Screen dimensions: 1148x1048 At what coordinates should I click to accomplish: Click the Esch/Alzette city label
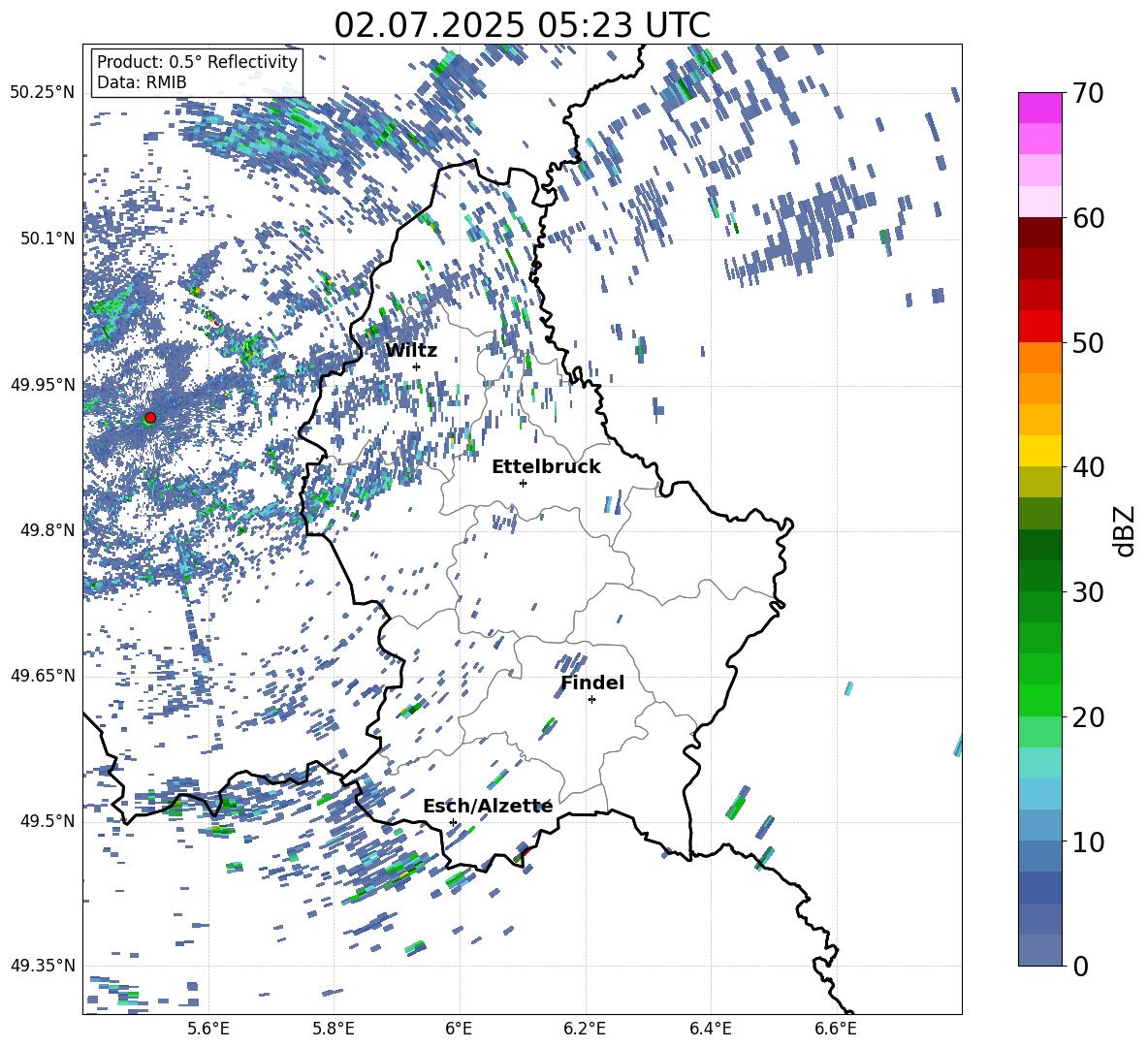pyautogui.click(x=488, y=807)
